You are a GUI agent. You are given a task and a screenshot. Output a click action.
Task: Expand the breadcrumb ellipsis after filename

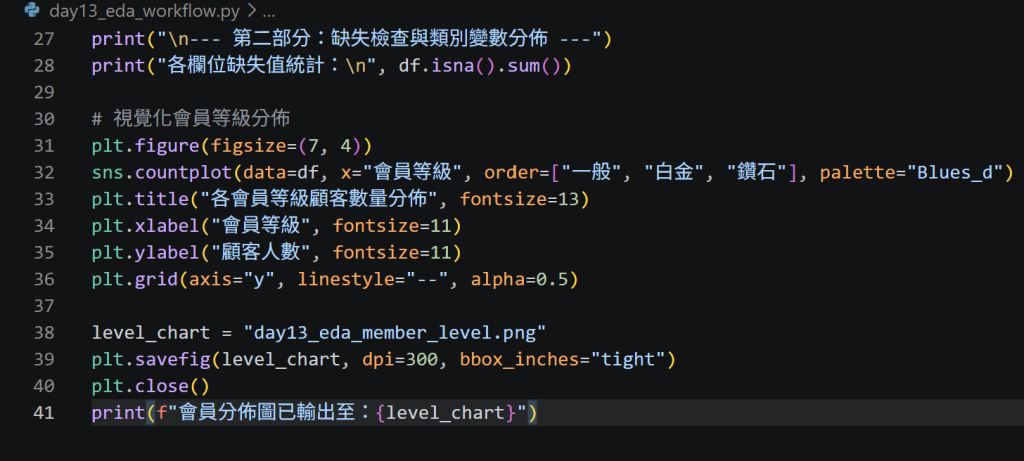coord(268,11)
